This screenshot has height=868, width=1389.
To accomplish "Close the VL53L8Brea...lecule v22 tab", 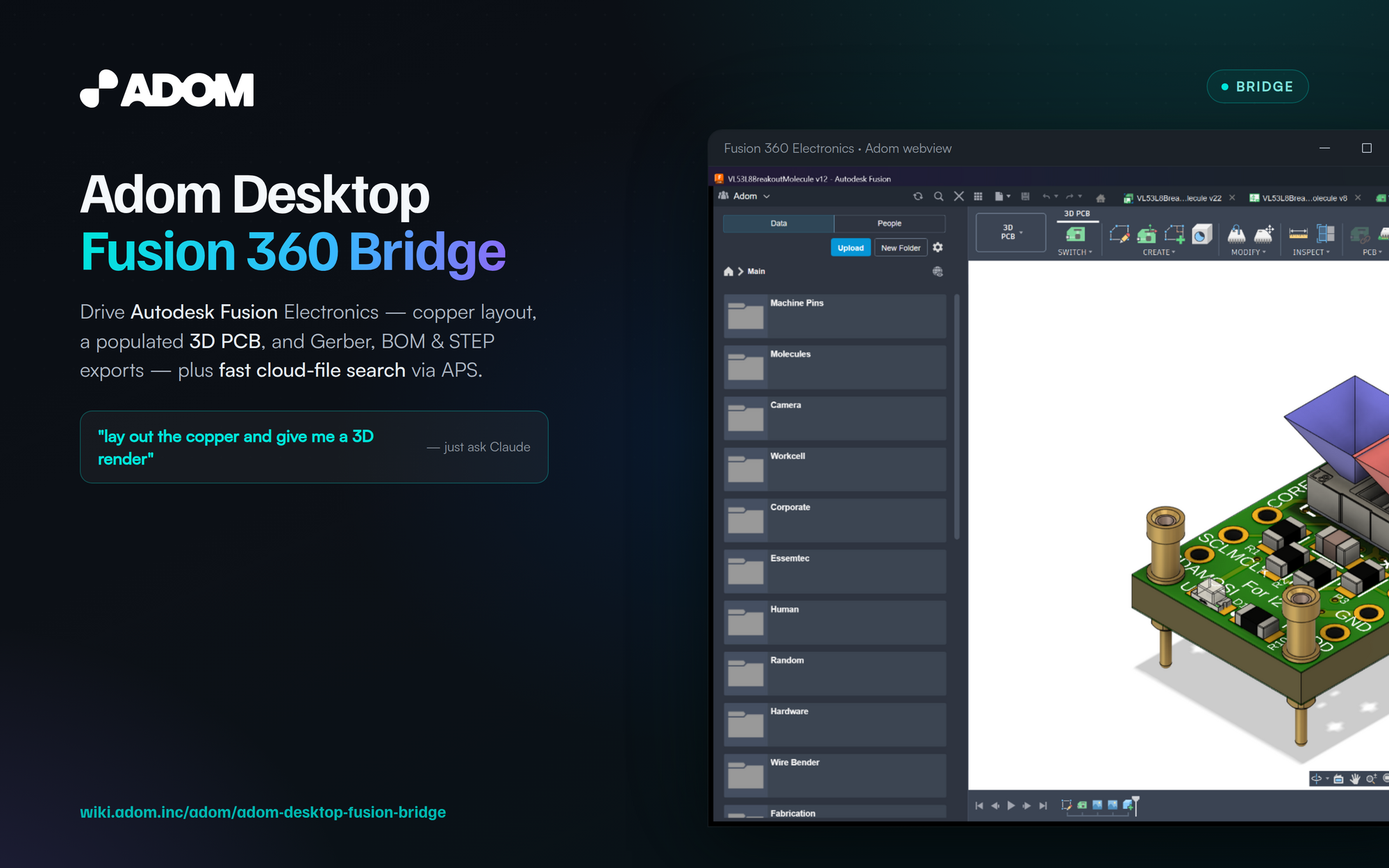I will click(1232, 198).
